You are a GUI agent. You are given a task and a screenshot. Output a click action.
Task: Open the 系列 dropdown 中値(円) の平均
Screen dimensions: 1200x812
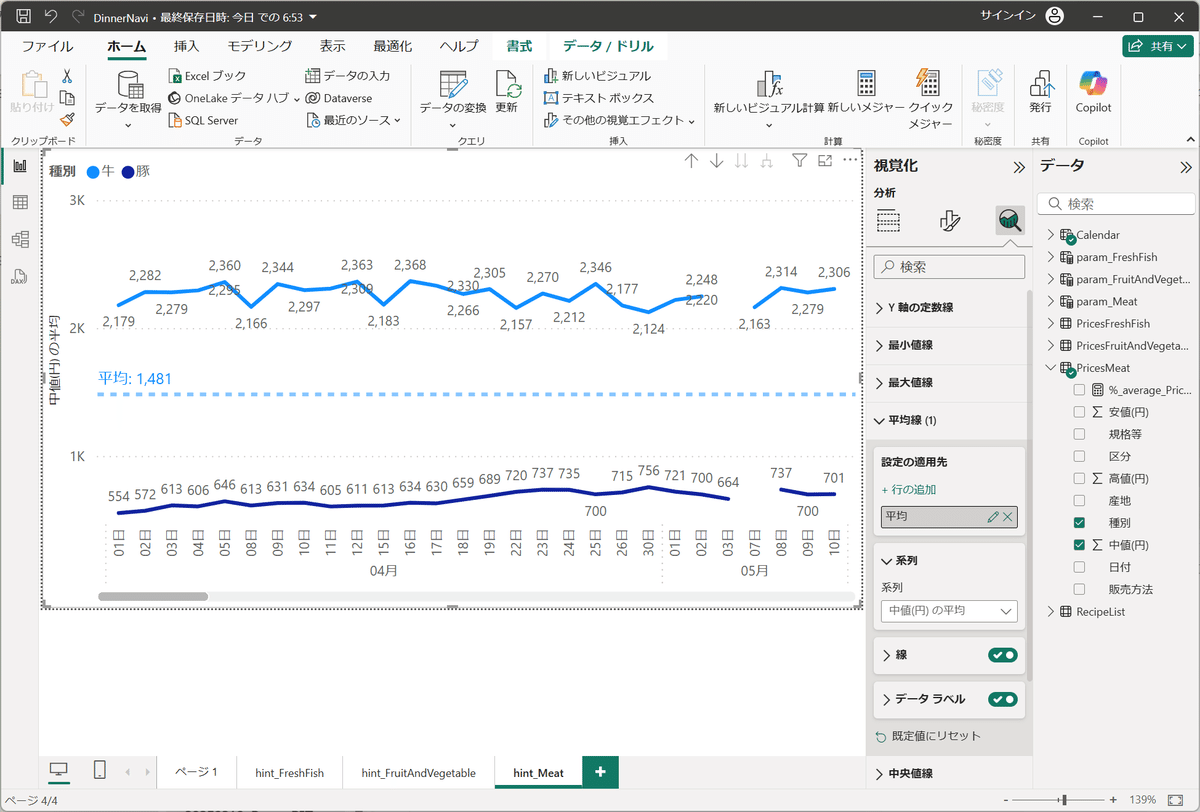[949, 611]
